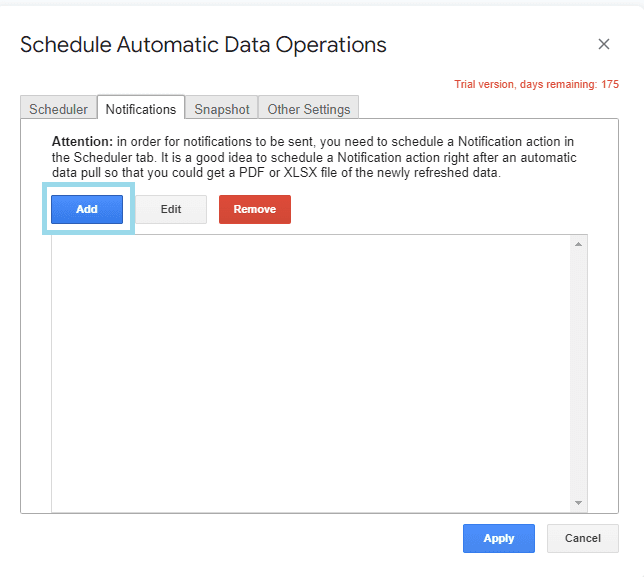Select the Notifications tab
This screenshot has width=644, height=577.
(x=141, y=109)
